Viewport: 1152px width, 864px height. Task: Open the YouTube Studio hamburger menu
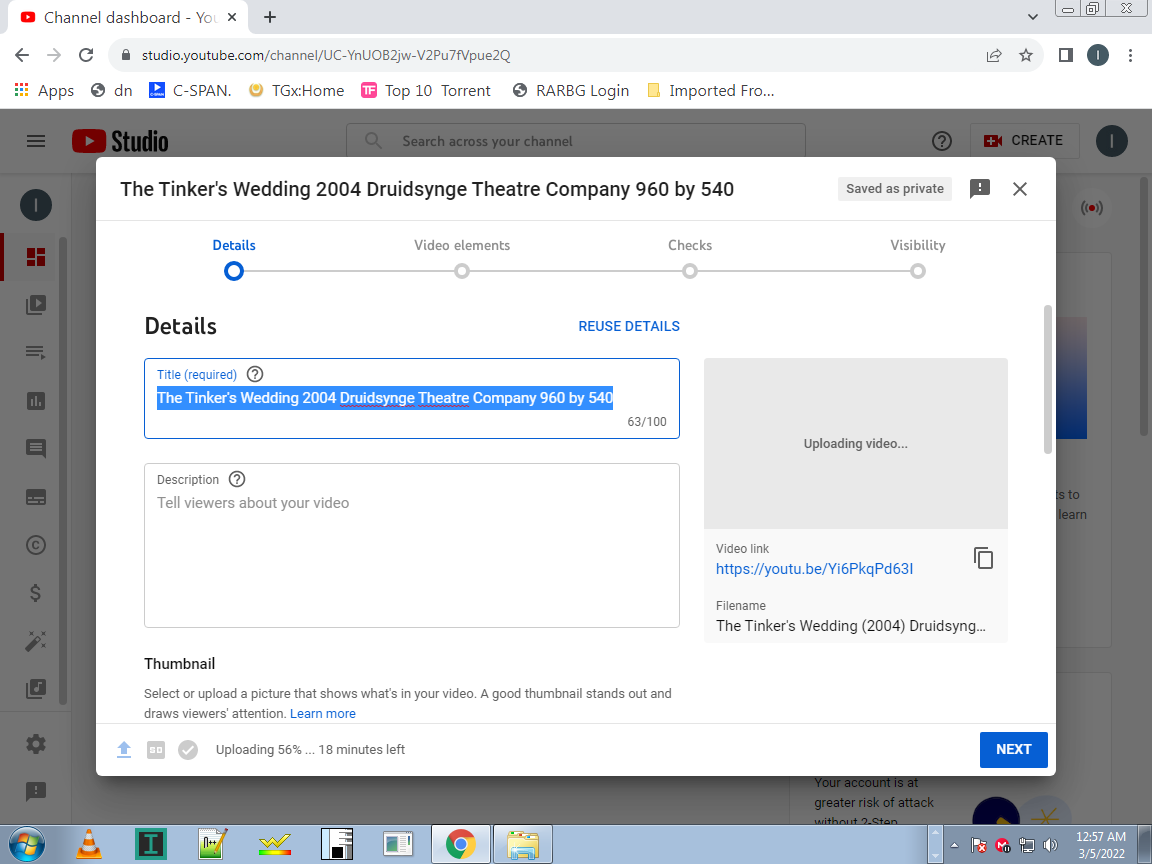click(x=35, y=141)
